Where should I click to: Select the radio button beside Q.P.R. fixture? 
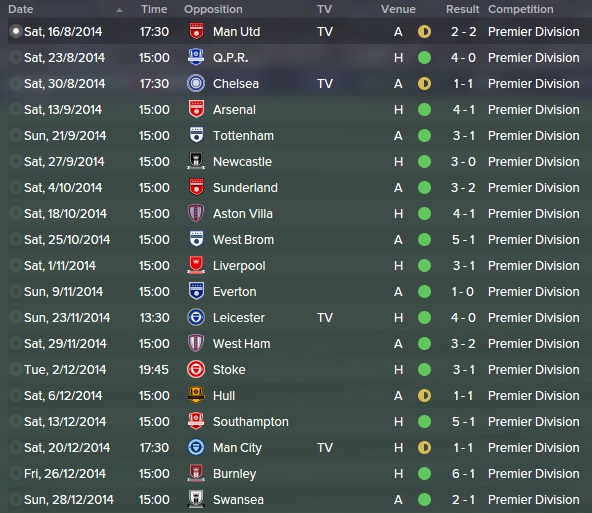coord(16,57)
